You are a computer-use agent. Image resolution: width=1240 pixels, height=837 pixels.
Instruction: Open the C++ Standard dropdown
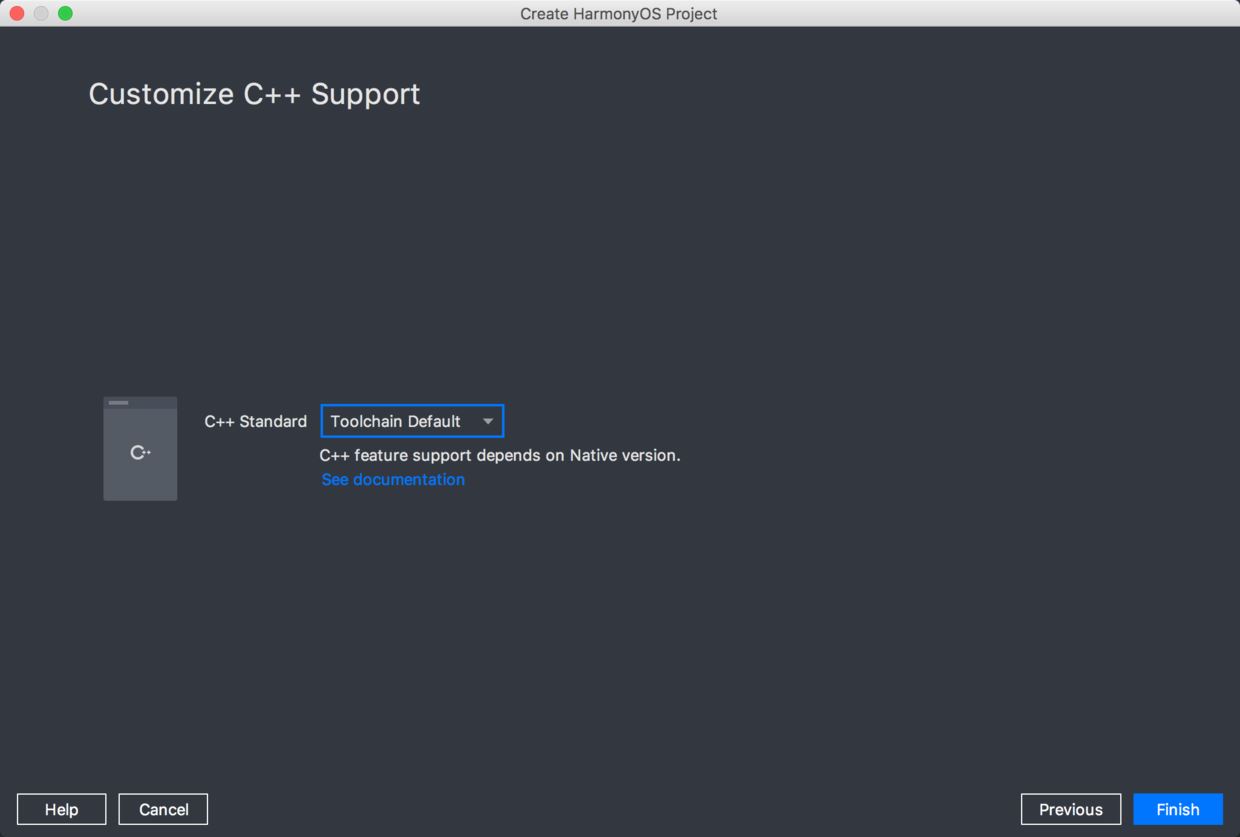pos(412,421)
